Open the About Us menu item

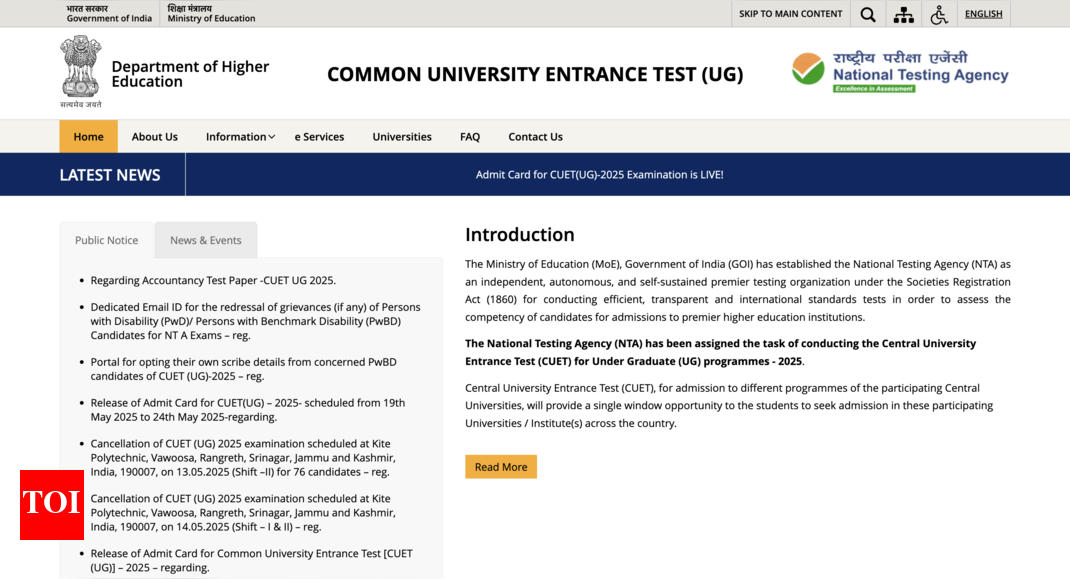pyautogui.click(x=155, y=137)
